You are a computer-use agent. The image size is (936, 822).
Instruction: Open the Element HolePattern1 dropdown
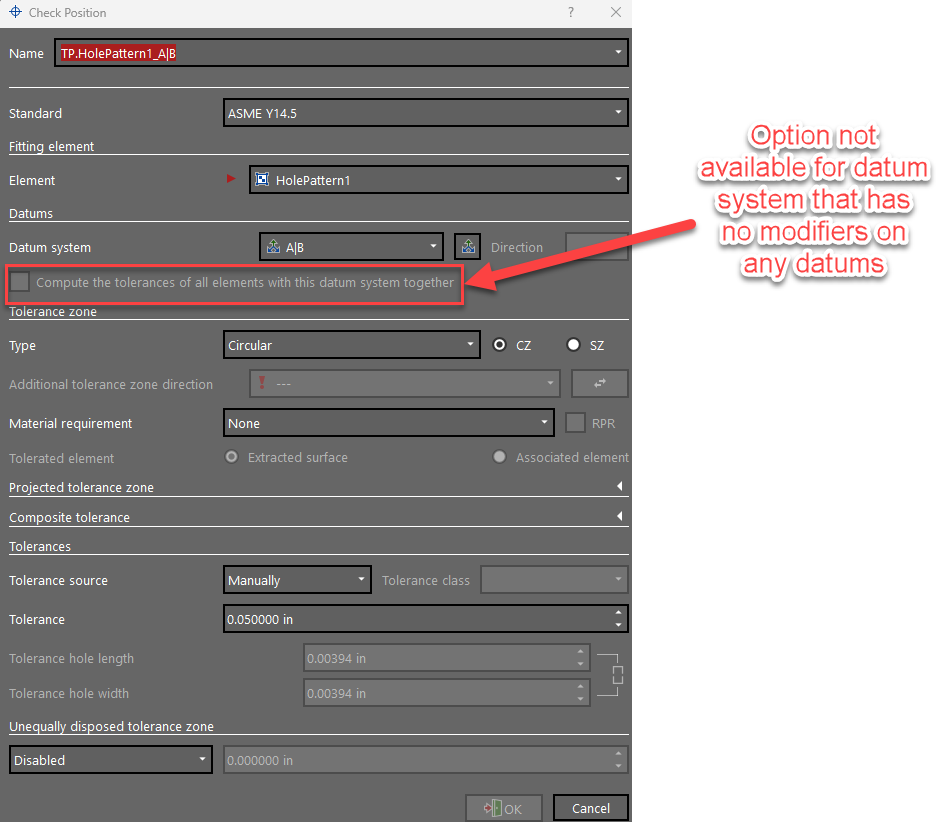439,180
